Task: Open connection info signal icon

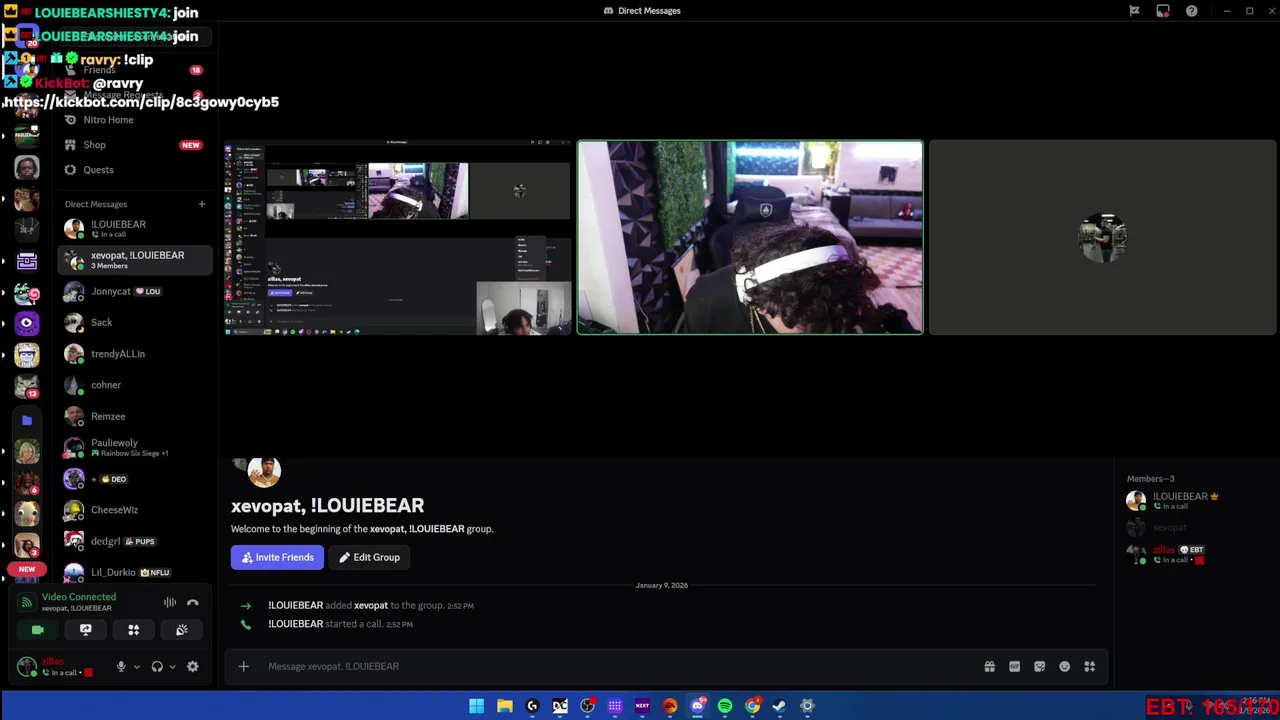Action: (x=27, y=602)
